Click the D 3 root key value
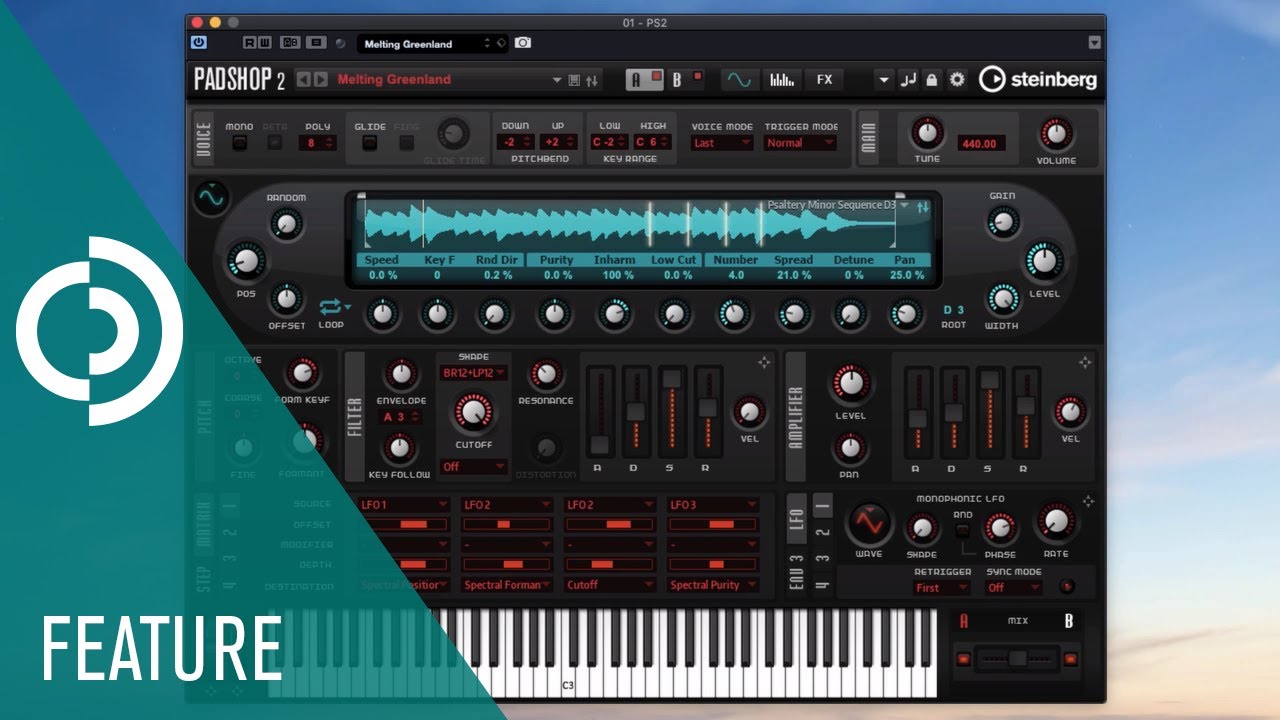 pos(954,310)
